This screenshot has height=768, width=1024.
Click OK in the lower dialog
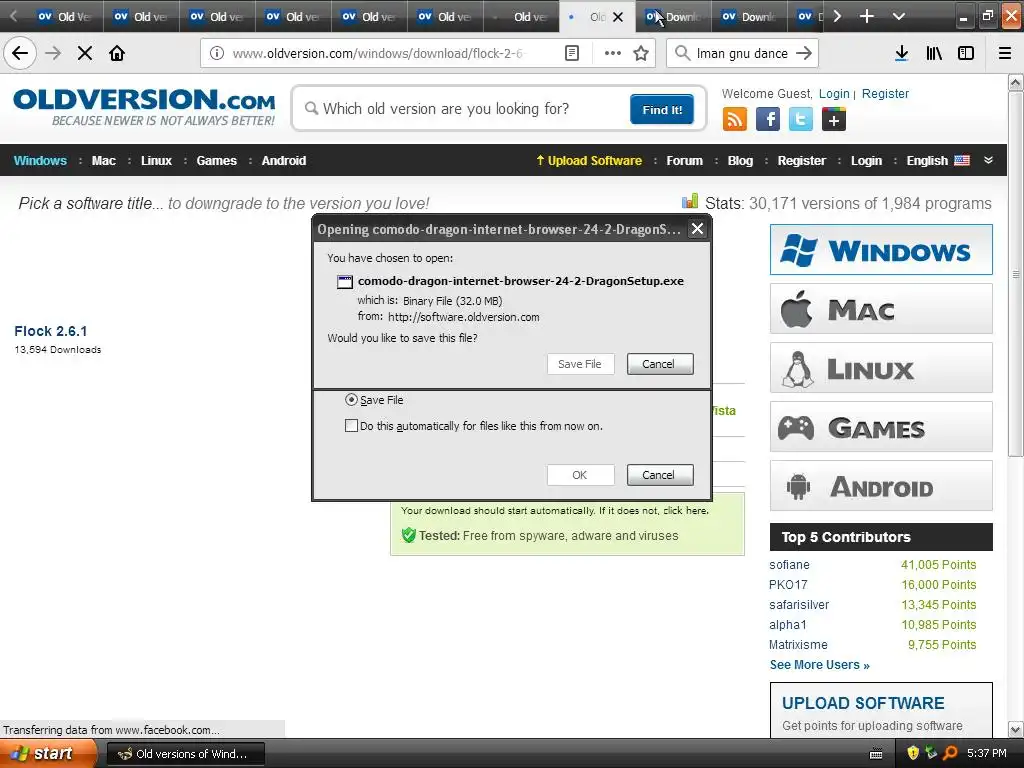click(x=580, y=475)
